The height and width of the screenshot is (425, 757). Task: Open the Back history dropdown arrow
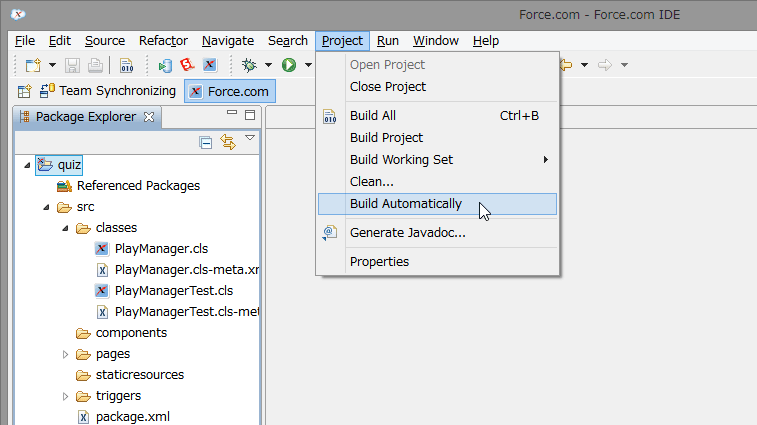click(x=584, y=65)
